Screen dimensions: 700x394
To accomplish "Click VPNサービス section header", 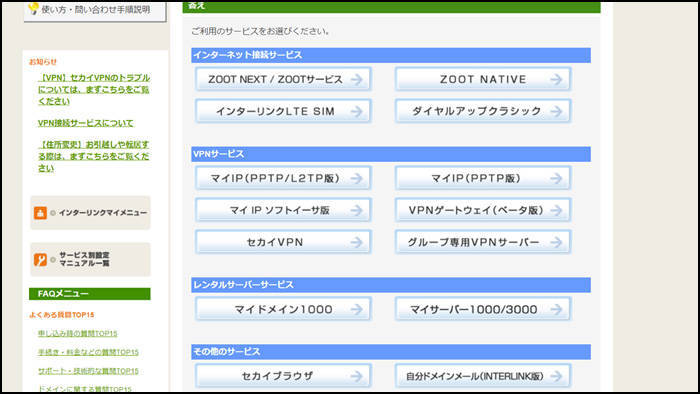I will 391,154.
